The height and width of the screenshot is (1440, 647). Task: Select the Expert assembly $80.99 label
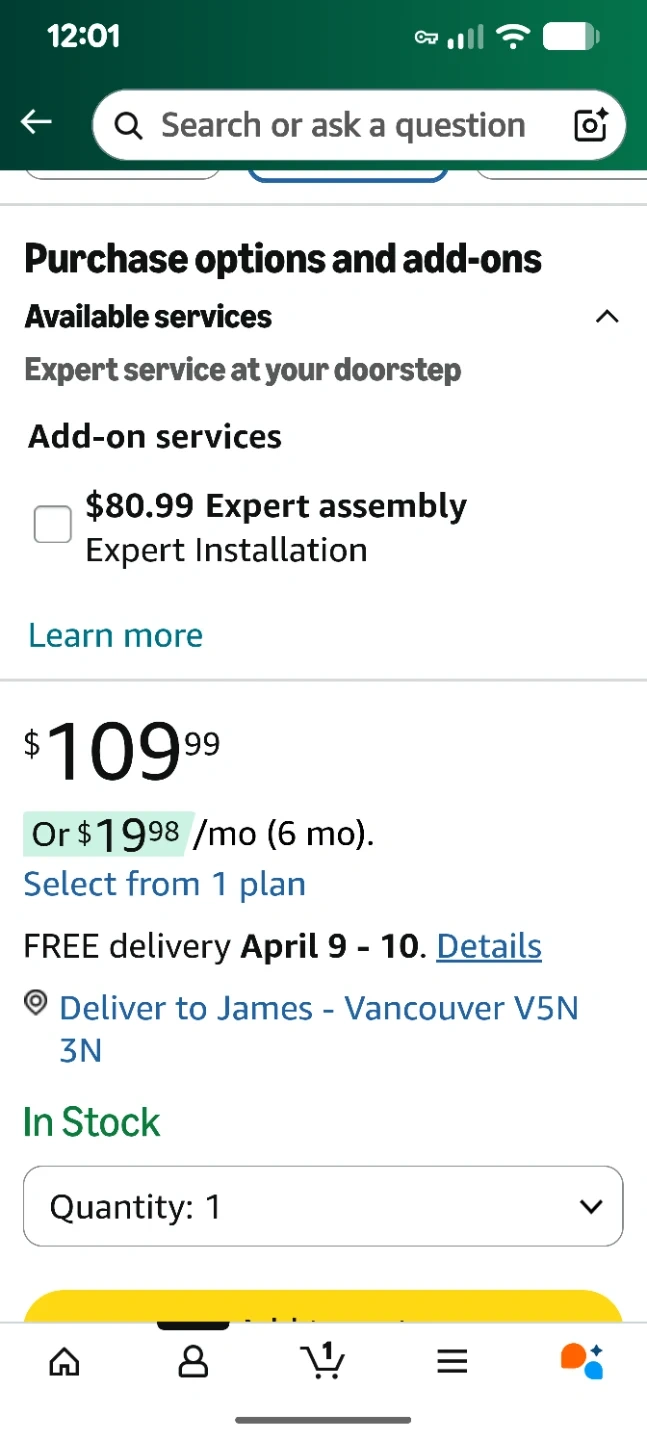coord(276,506)
